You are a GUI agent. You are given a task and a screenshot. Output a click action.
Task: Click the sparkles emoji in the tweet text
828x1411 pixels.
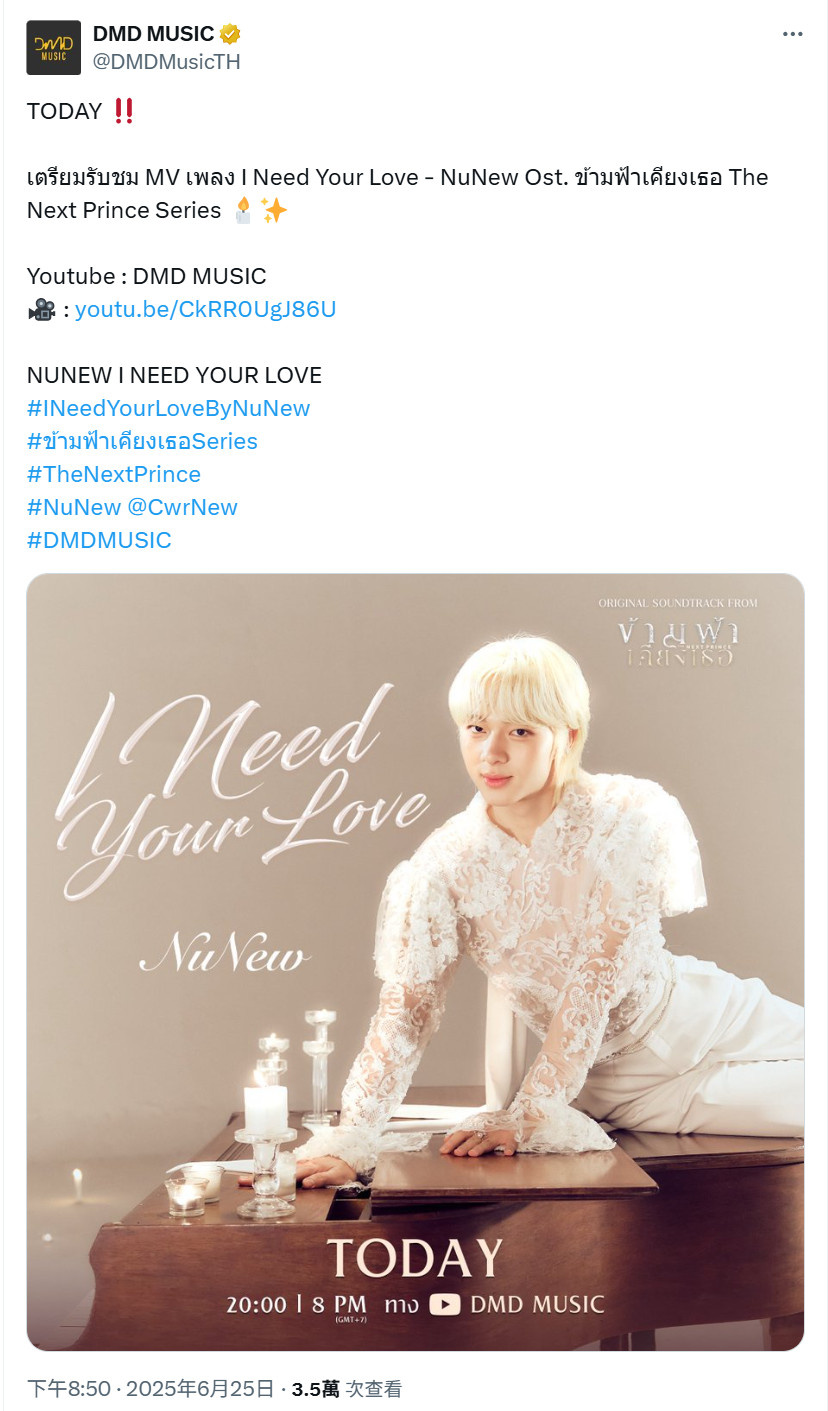(x=273, y=210)
